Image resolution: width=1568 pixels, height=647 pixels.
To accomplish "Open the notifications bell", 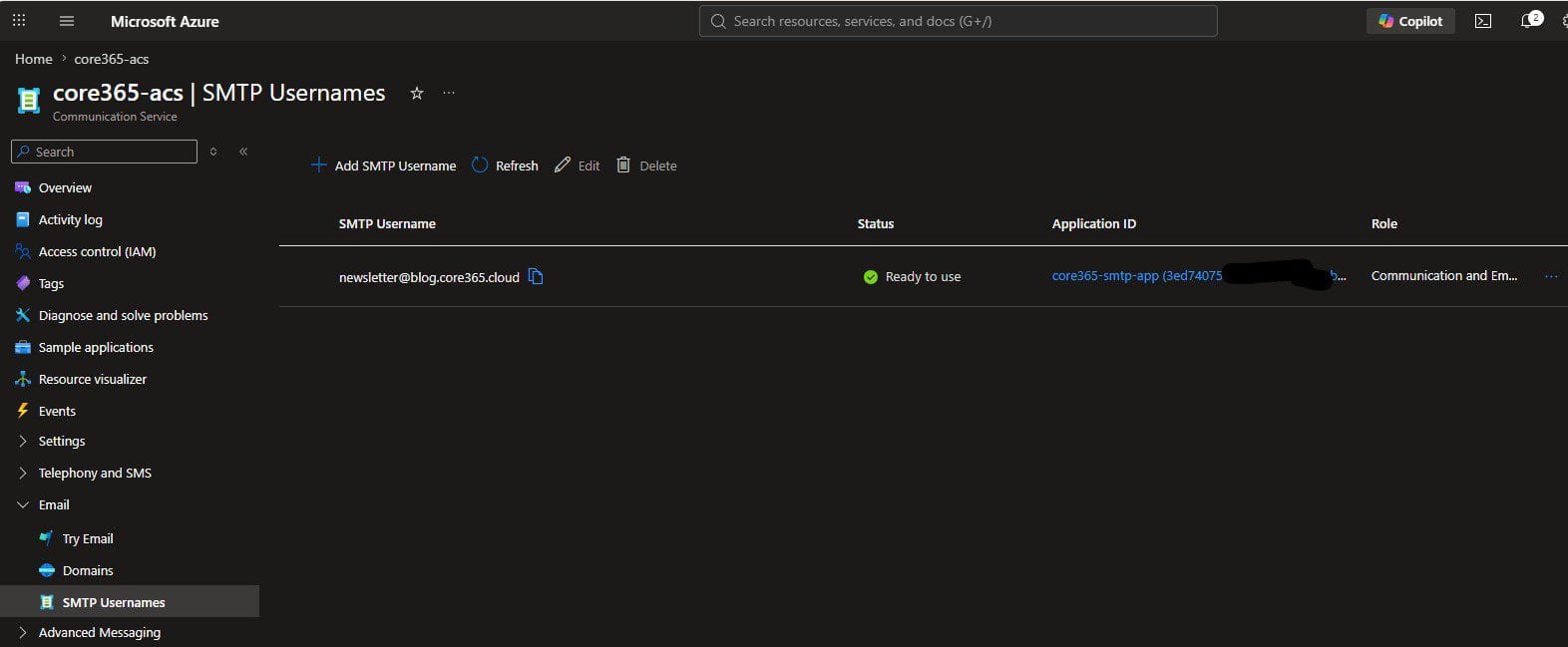I will tap(1529, 20).
